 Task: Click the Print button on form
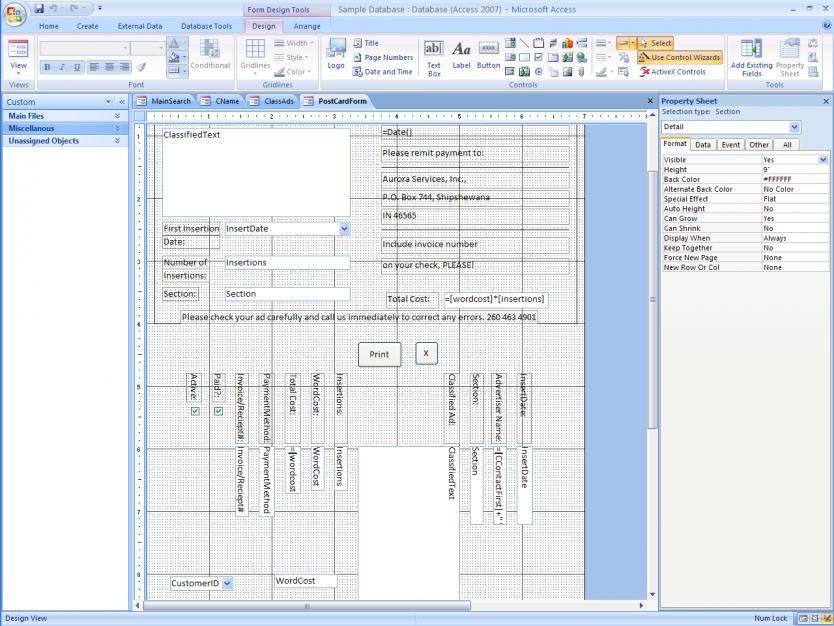[379, 354]
